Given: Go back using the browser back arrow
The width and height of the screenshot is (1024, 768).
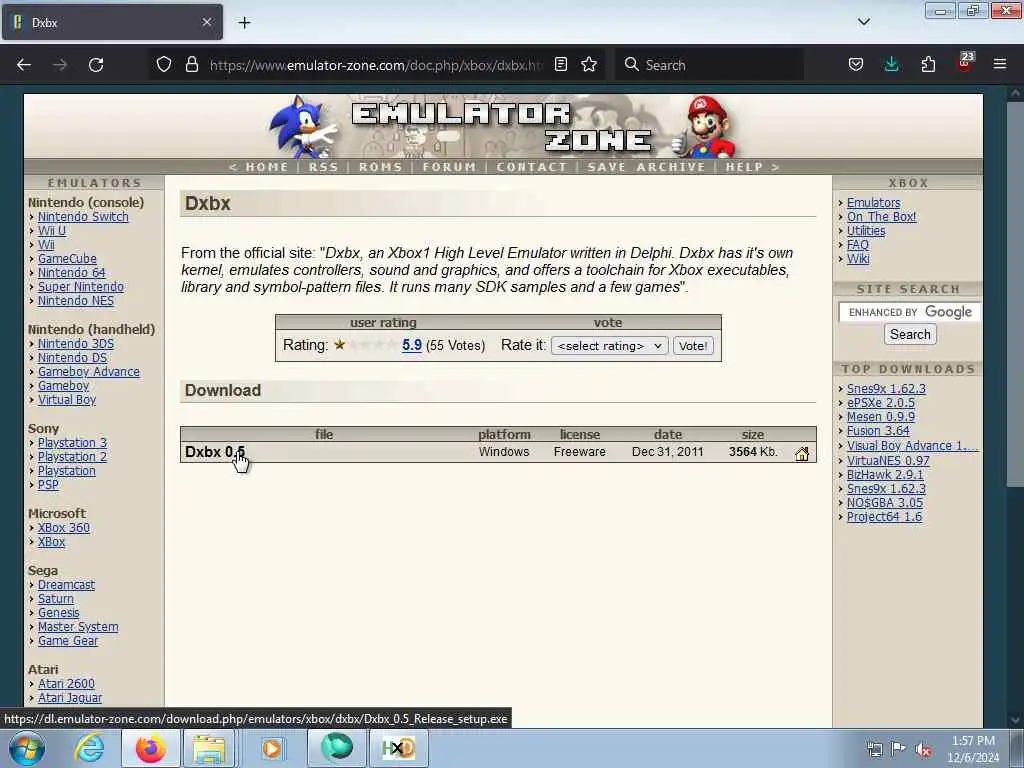Looking at the screenshot, I should pyautogui.click(x=24, y=65).
